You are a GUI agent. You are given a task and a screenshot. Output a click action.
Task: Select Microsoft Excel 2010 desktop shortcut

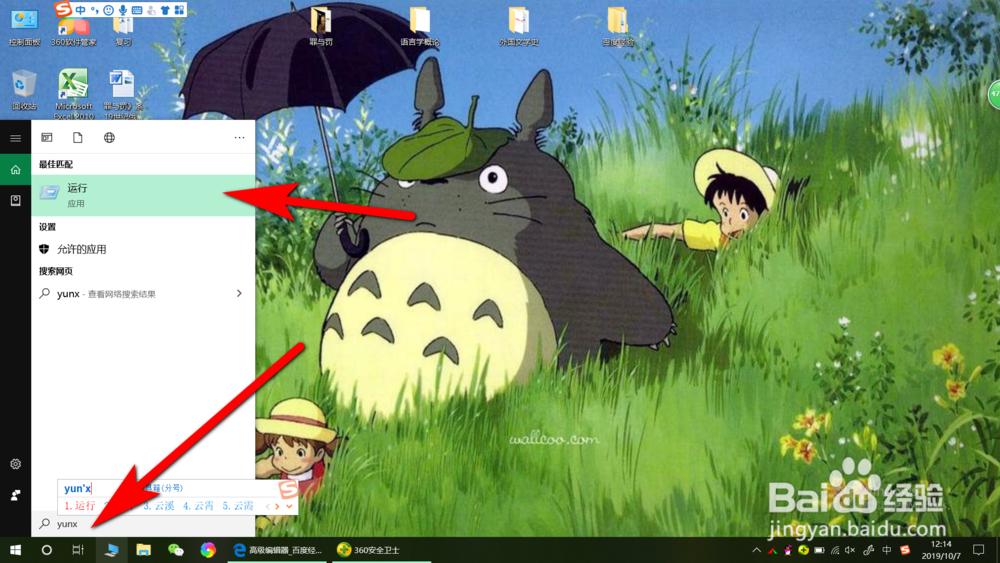pyautogui.click(x=73, y=94)
